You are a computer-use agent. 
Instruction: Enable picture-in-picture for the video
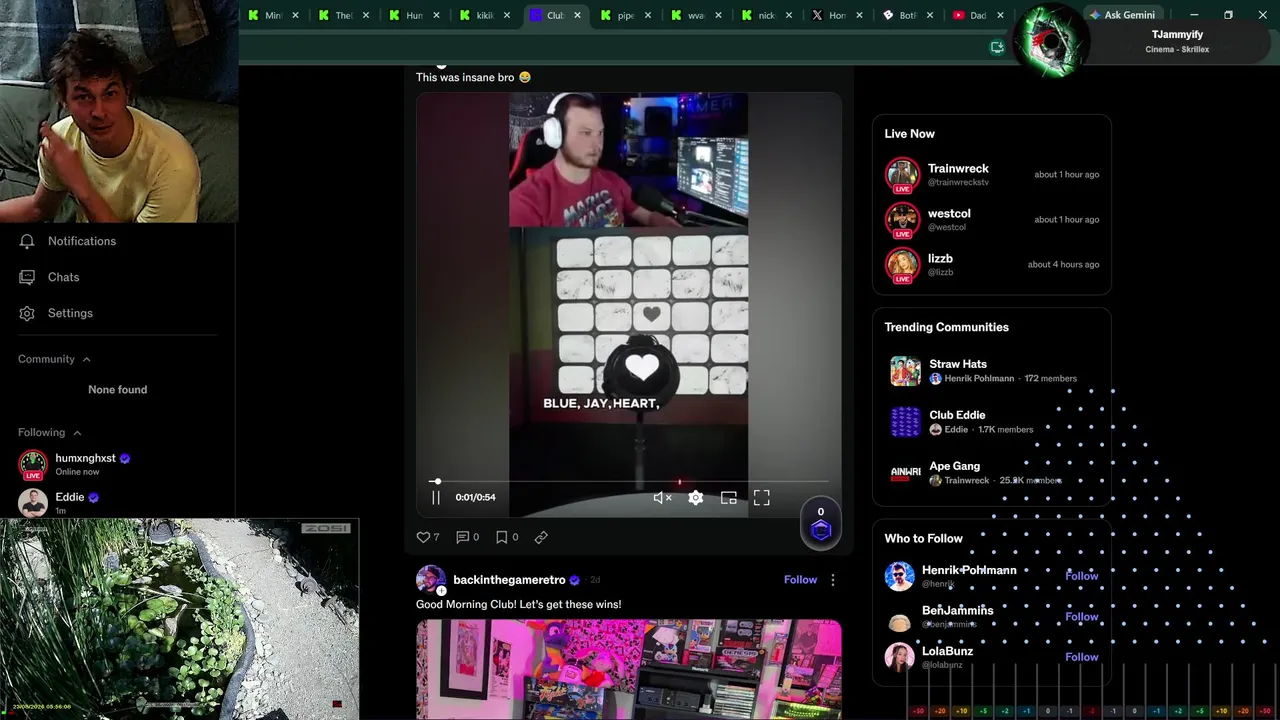tap(728, 498)
